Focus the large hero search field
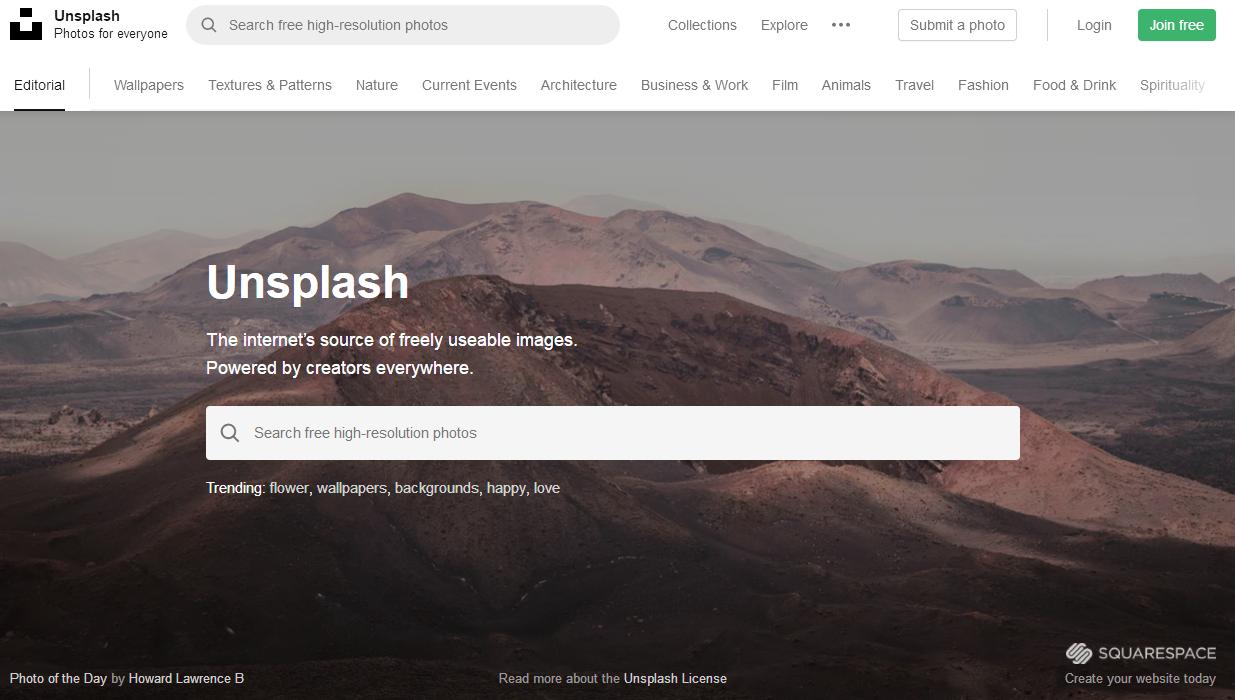 tap(613, 433)
